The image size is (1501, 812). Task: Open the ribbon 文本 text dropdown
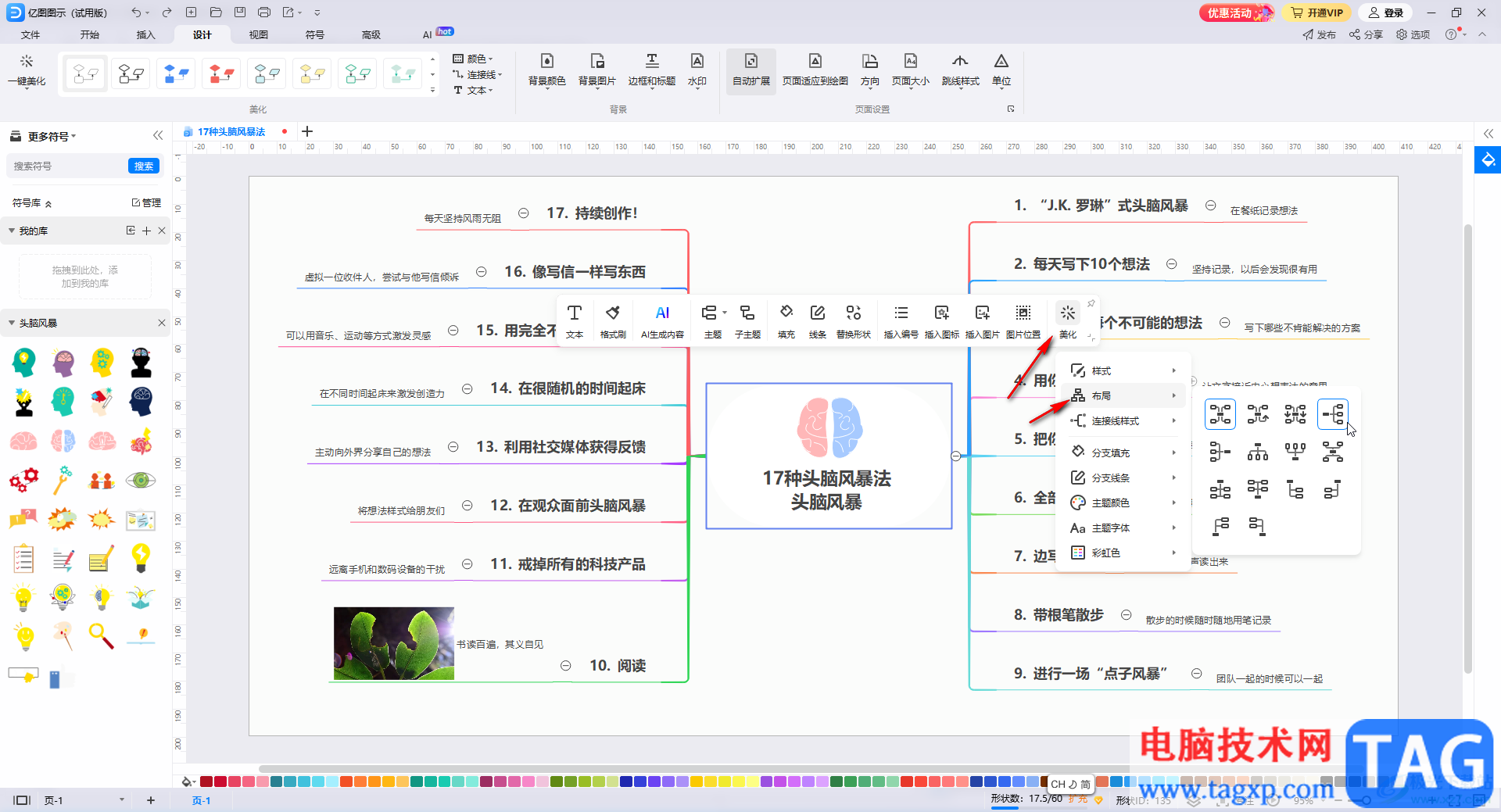coord(474,90)
